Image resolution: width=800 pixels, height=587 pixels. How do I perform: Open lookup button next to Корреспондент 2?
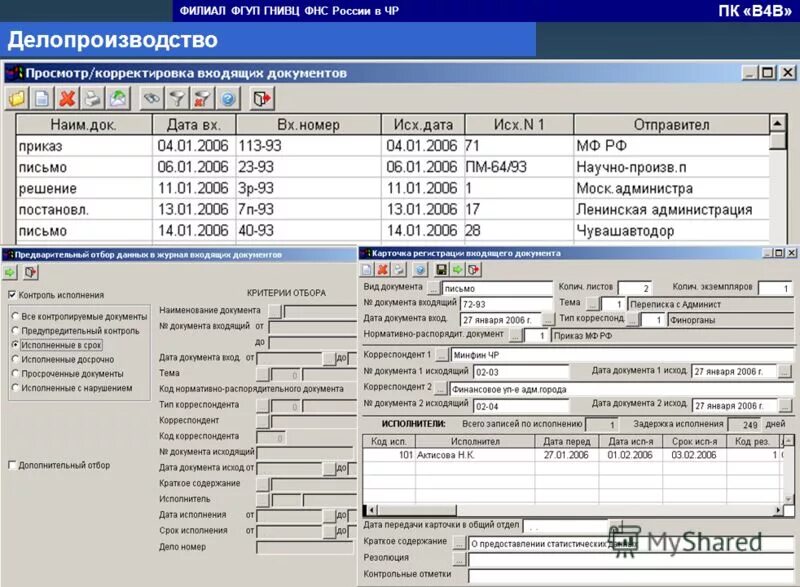pos(442,389)
